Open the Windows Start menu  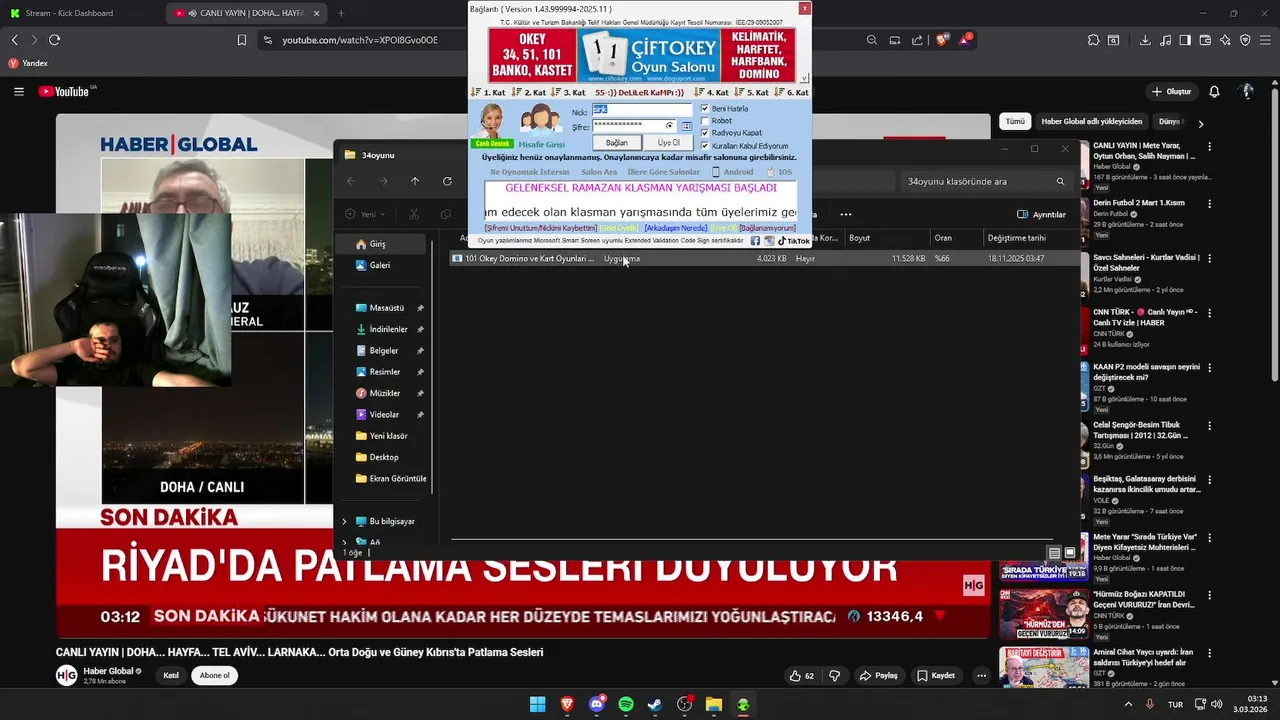pos(538,704)
